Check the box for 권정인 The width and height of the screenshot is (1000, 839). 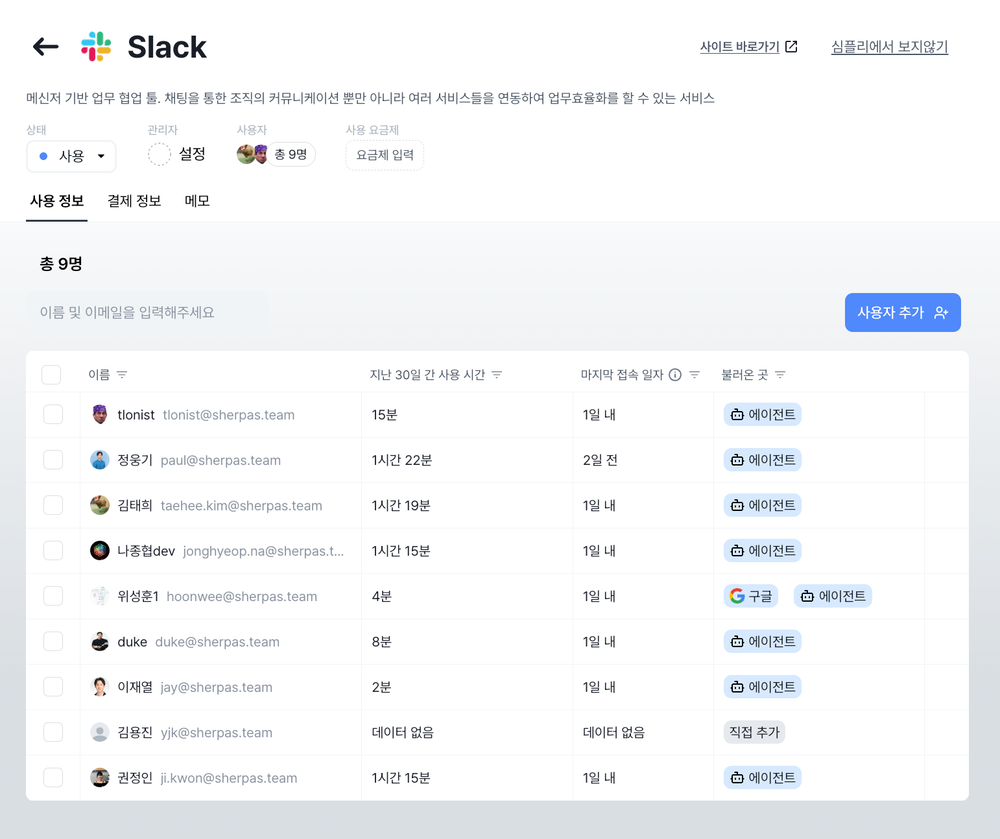[53, 777]
